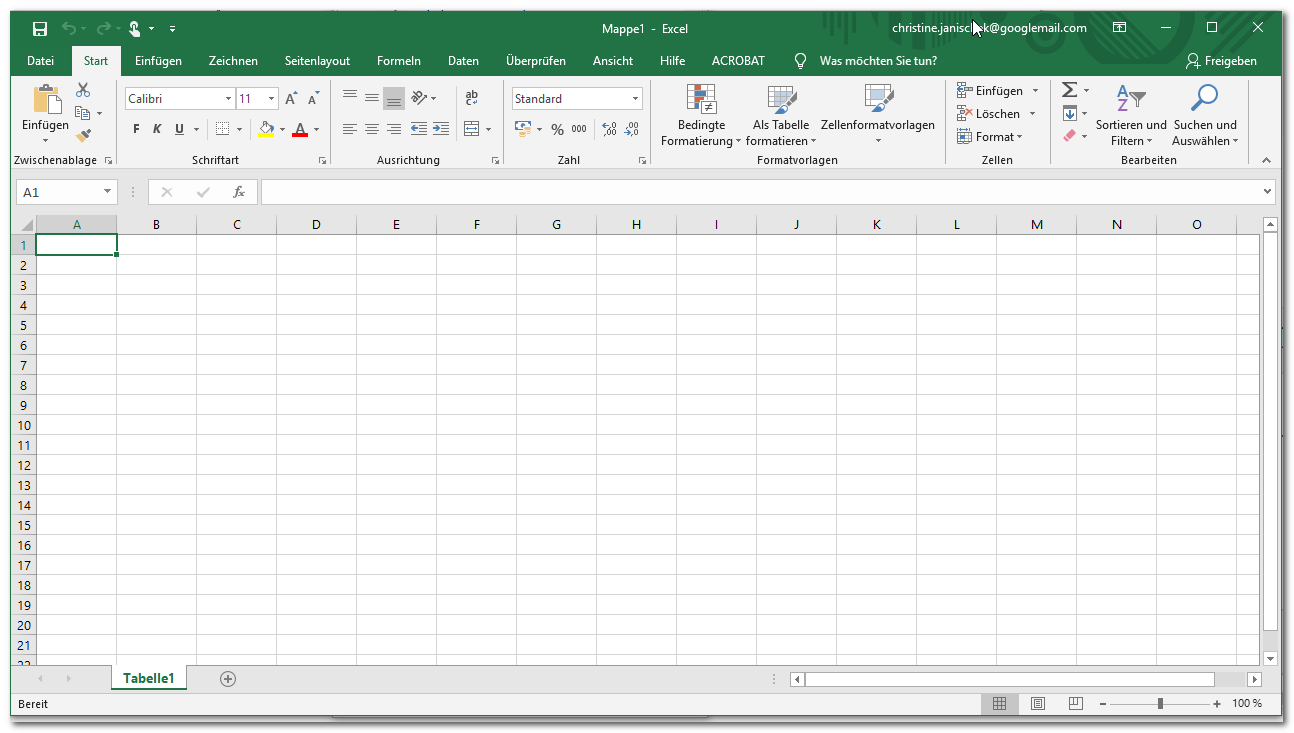
Task: Merge and center cells
Action: pyautogui.click(x=472, y=129)
